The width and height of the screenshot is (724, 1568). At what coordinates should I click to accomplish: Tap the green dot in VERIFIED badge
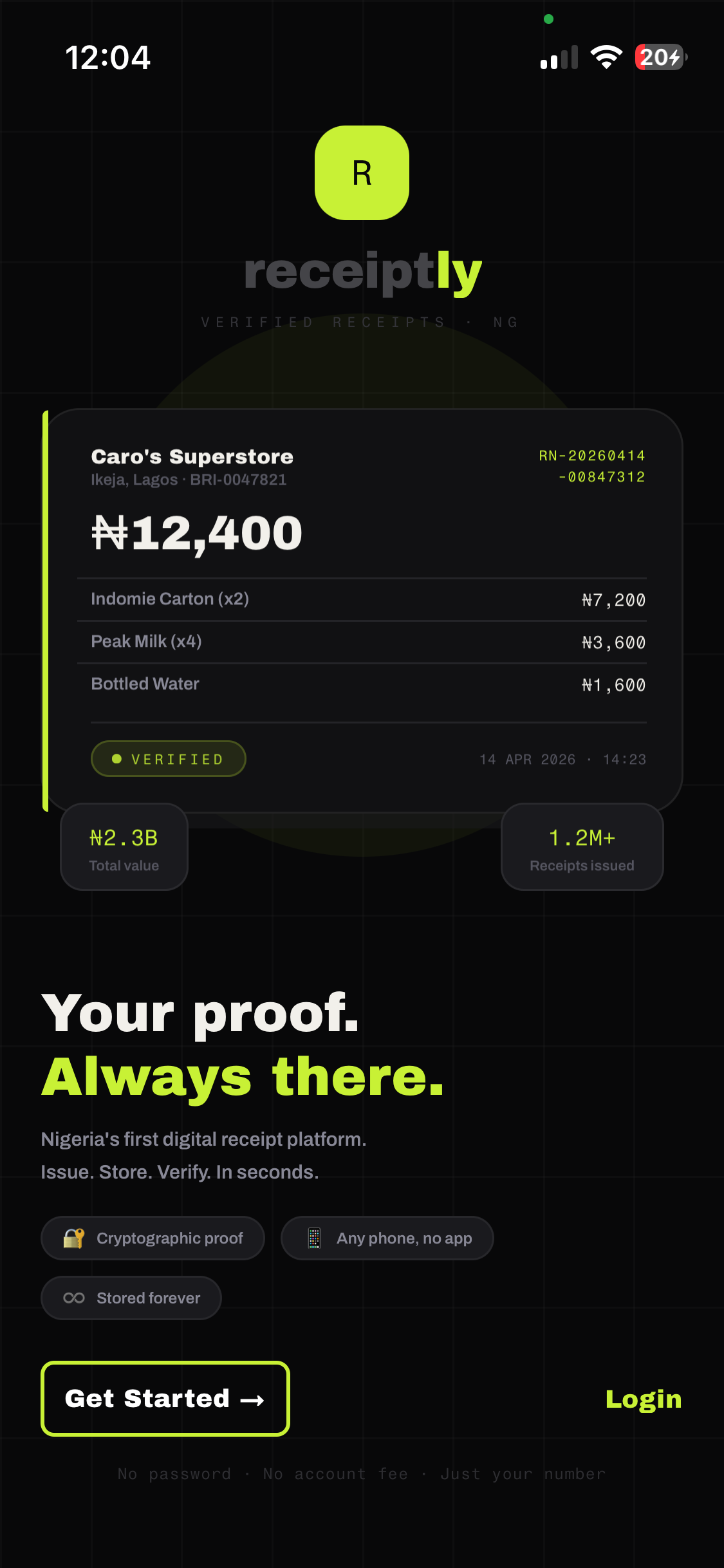116,759
